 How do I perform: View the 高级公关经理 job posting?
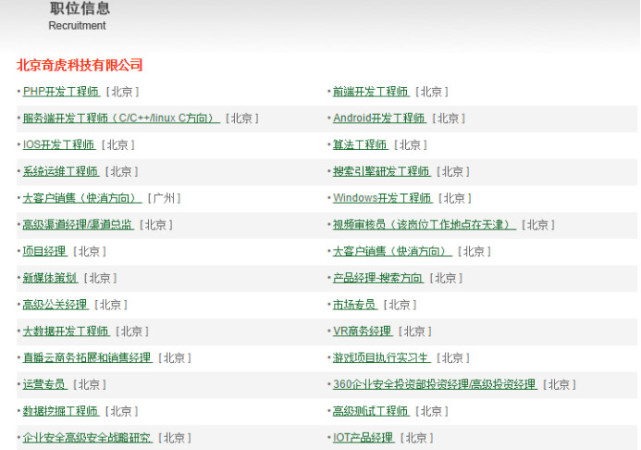[x=56, y=304]
